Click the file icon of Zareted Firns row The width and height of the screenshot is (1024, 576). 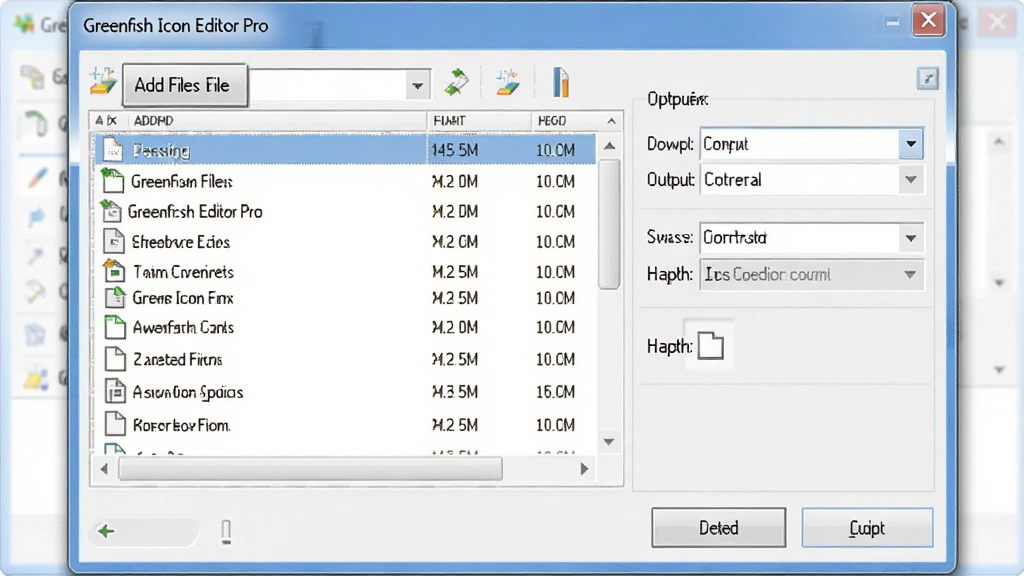tap(115, 359)
